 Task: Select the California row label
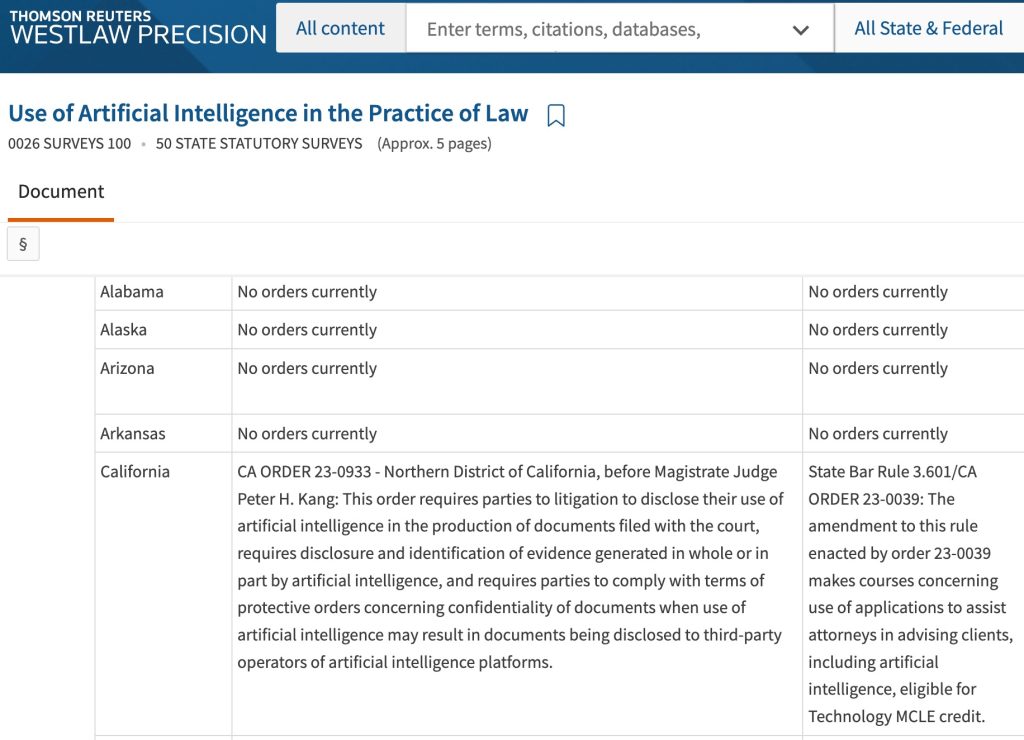[135, 472]
